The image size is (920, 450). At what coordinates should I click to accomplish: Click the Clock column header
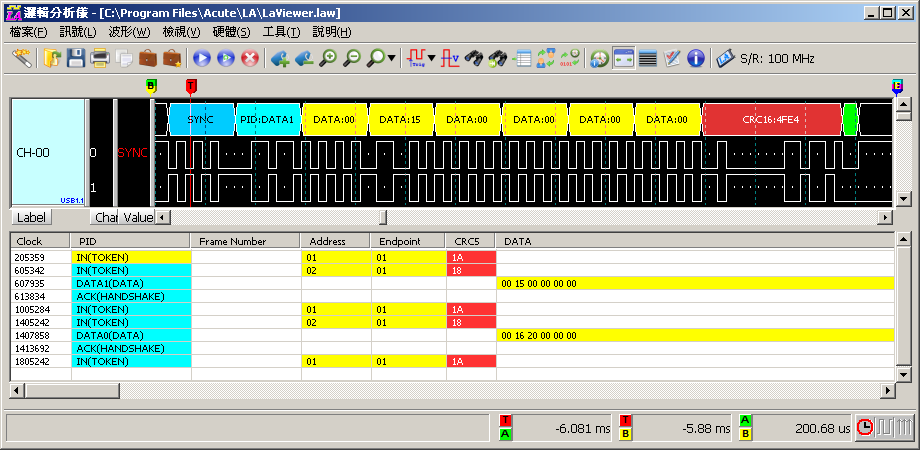[x=40, y=241]
